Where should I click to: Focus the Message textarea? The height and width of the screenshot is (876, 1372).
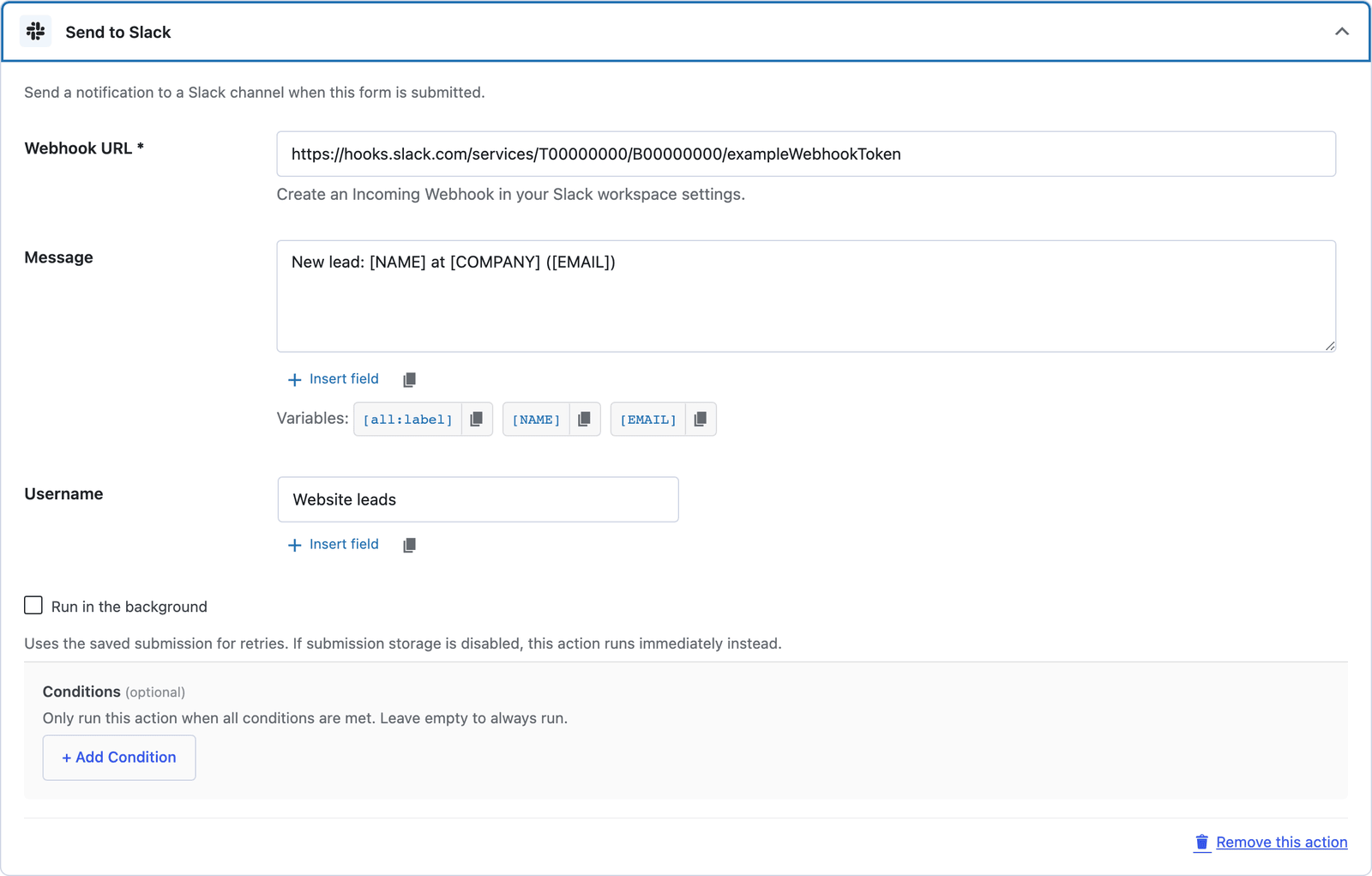pyautogui.click(x=806, y=296)
